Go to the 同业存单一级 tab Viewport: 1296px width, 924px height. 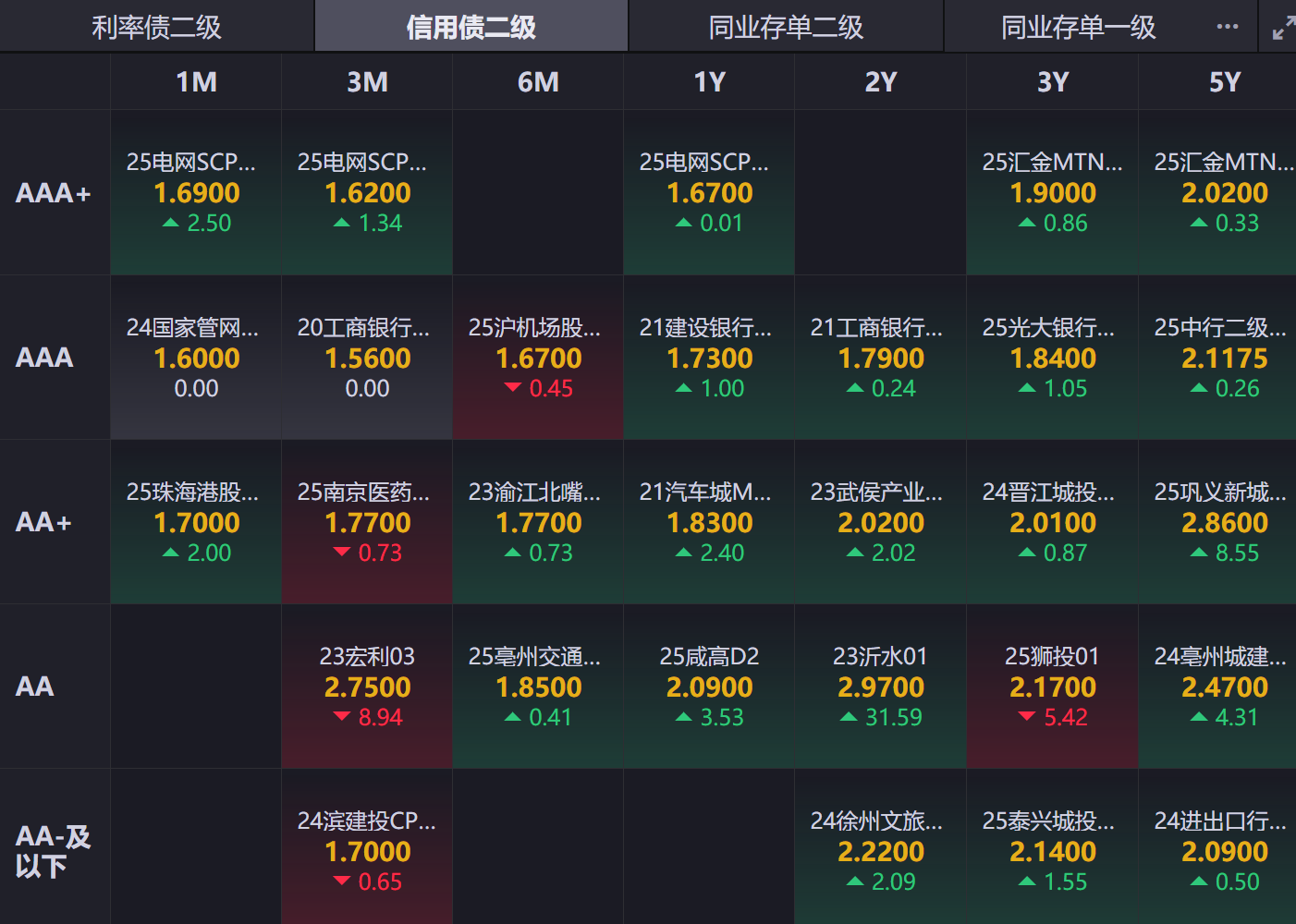pyautogui.click(x=1079, y=27)
